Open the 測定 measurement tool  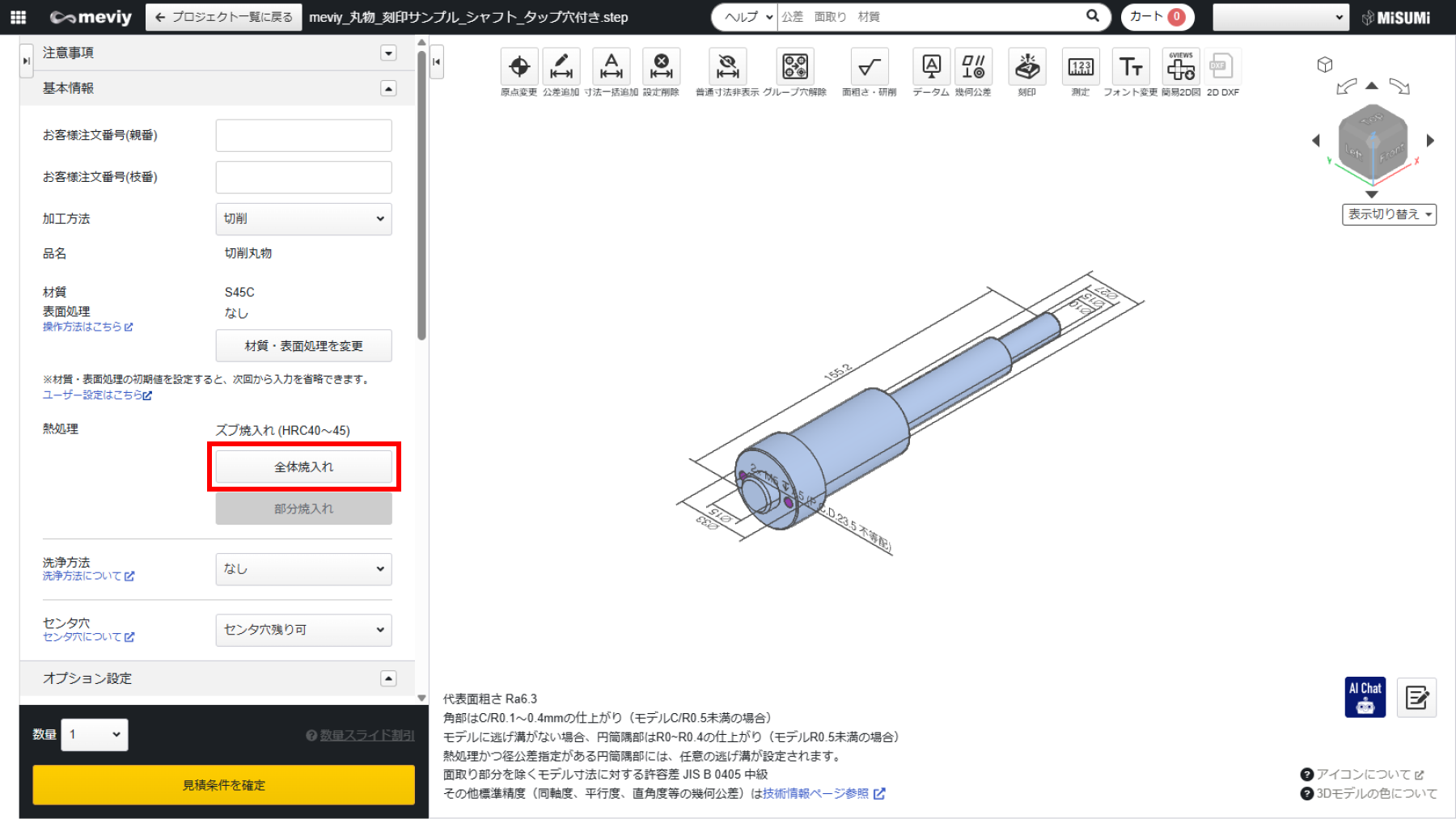pyautogui.click(x=1080, y=67)
